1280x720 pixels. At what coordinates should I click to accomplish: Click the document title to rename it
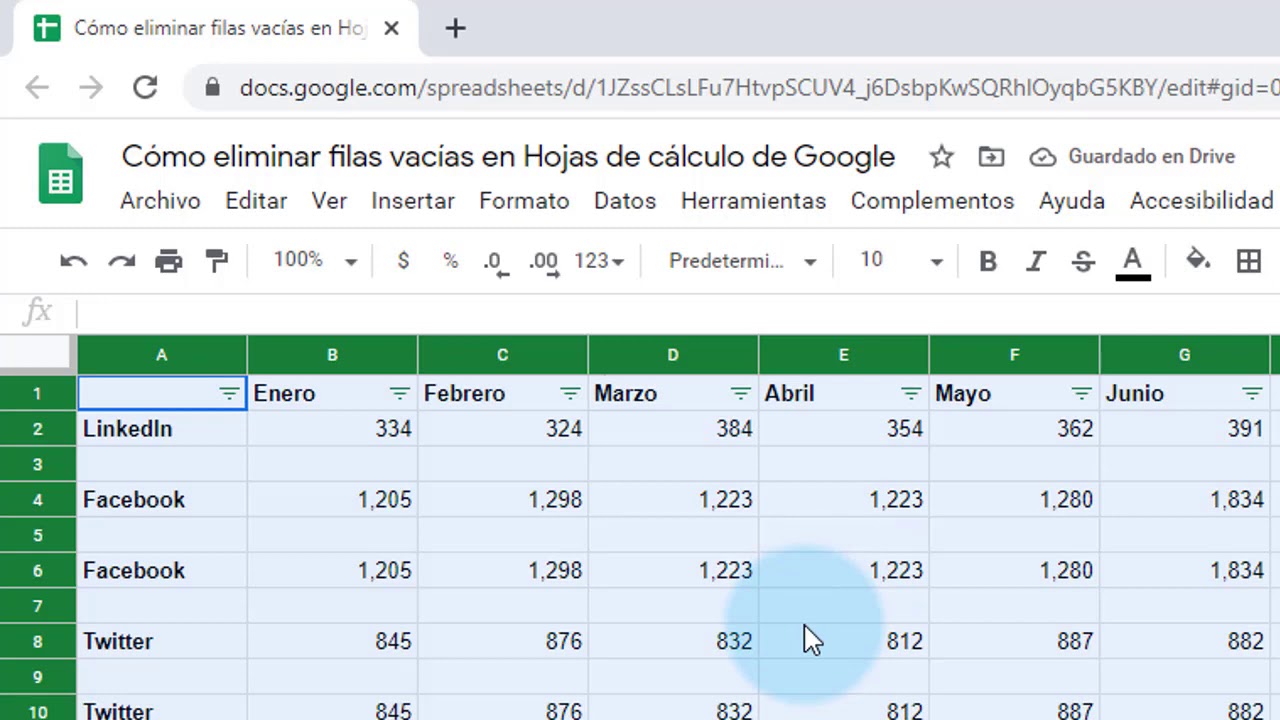point(508,156)
